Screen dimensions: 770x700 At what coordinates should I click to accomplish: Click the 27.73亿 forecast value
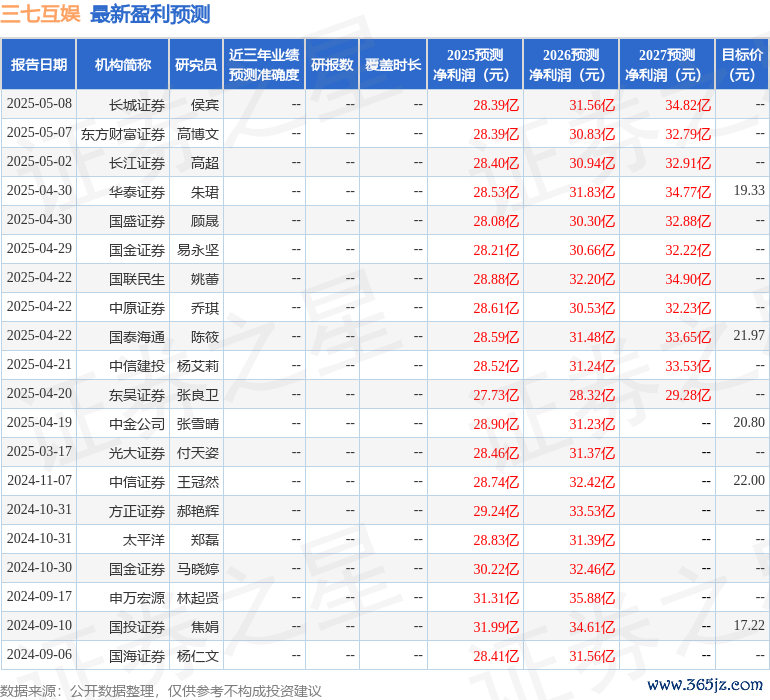click(x=496, y=395)
